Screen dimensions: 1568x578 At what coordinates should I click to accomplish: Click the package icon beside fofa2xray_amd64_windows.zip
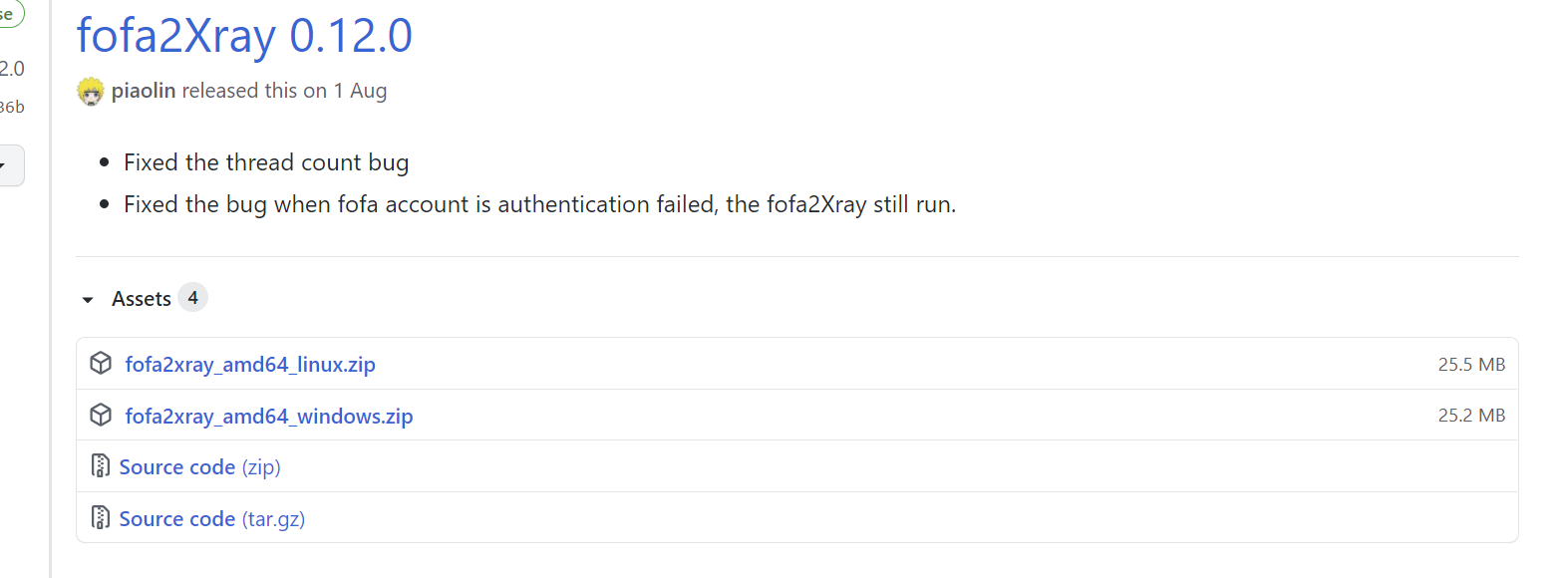101,416
